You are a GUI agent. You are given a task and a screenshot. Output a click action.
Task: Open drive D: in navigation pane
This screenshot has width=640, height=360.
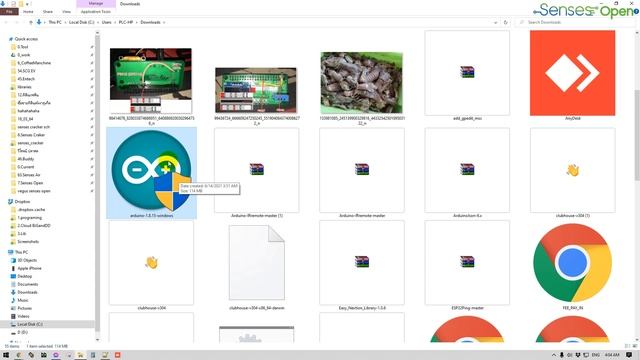pyautogui.click(x=22, y=333)
